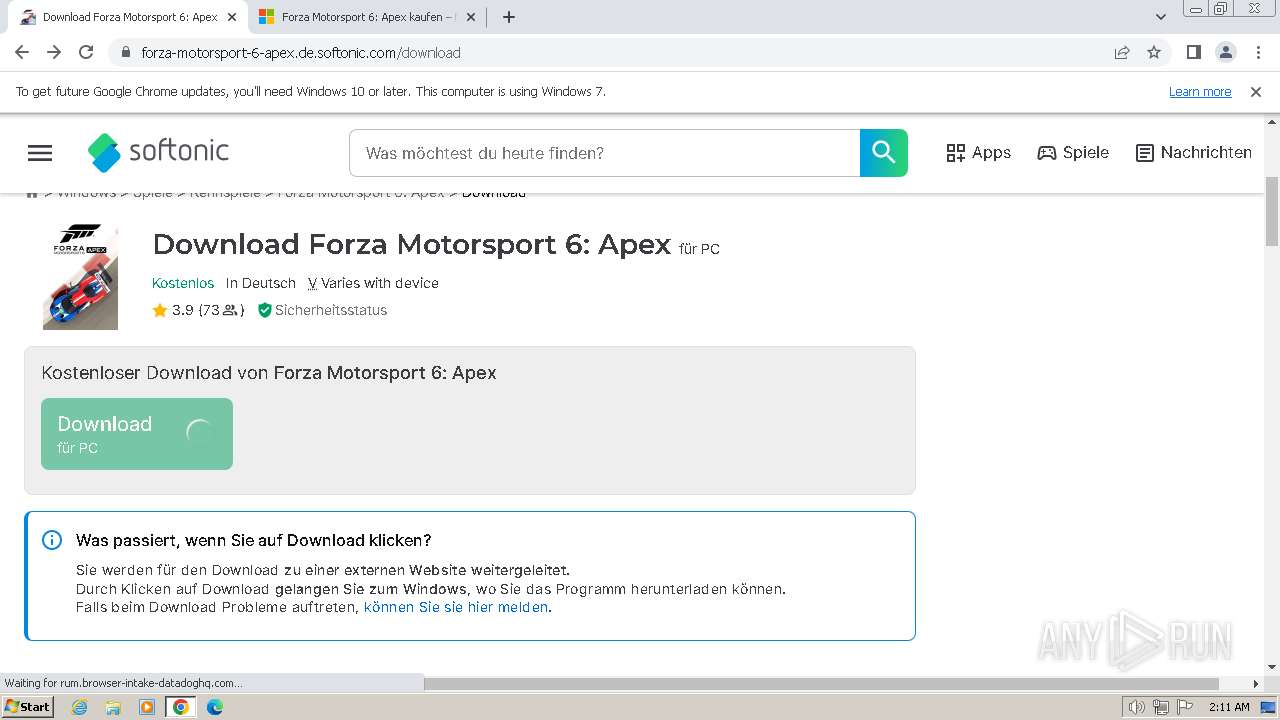Viewport: 1280px width, 720px height.
Task: Open the Spiele section
Action: click(1073, 153)
